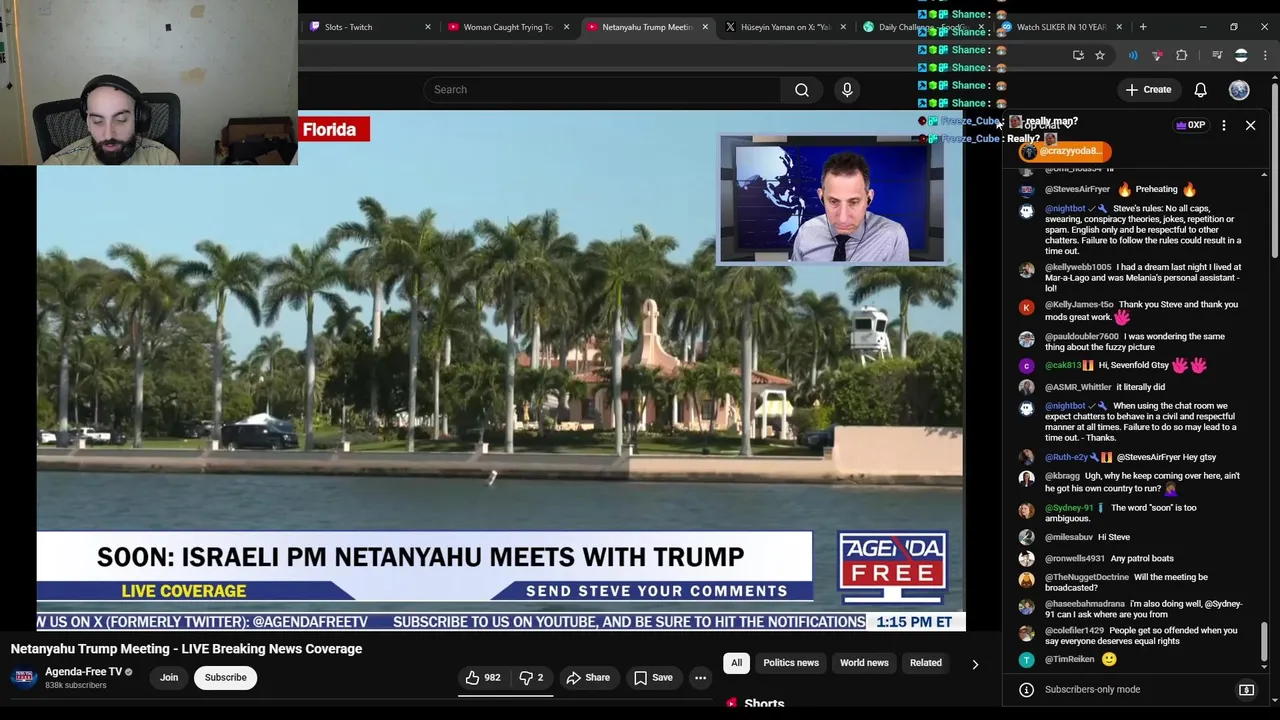Click the live video player
Viewport: 1280px width, 720px height.
pyautogui.click(x=500, y=370)
